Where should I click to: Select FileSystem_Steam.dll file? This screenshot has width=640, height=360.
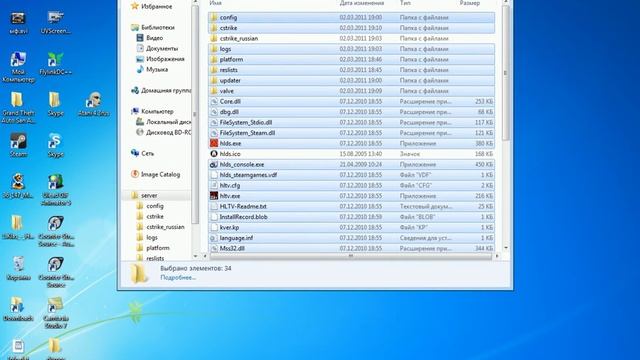coord(351,133)
